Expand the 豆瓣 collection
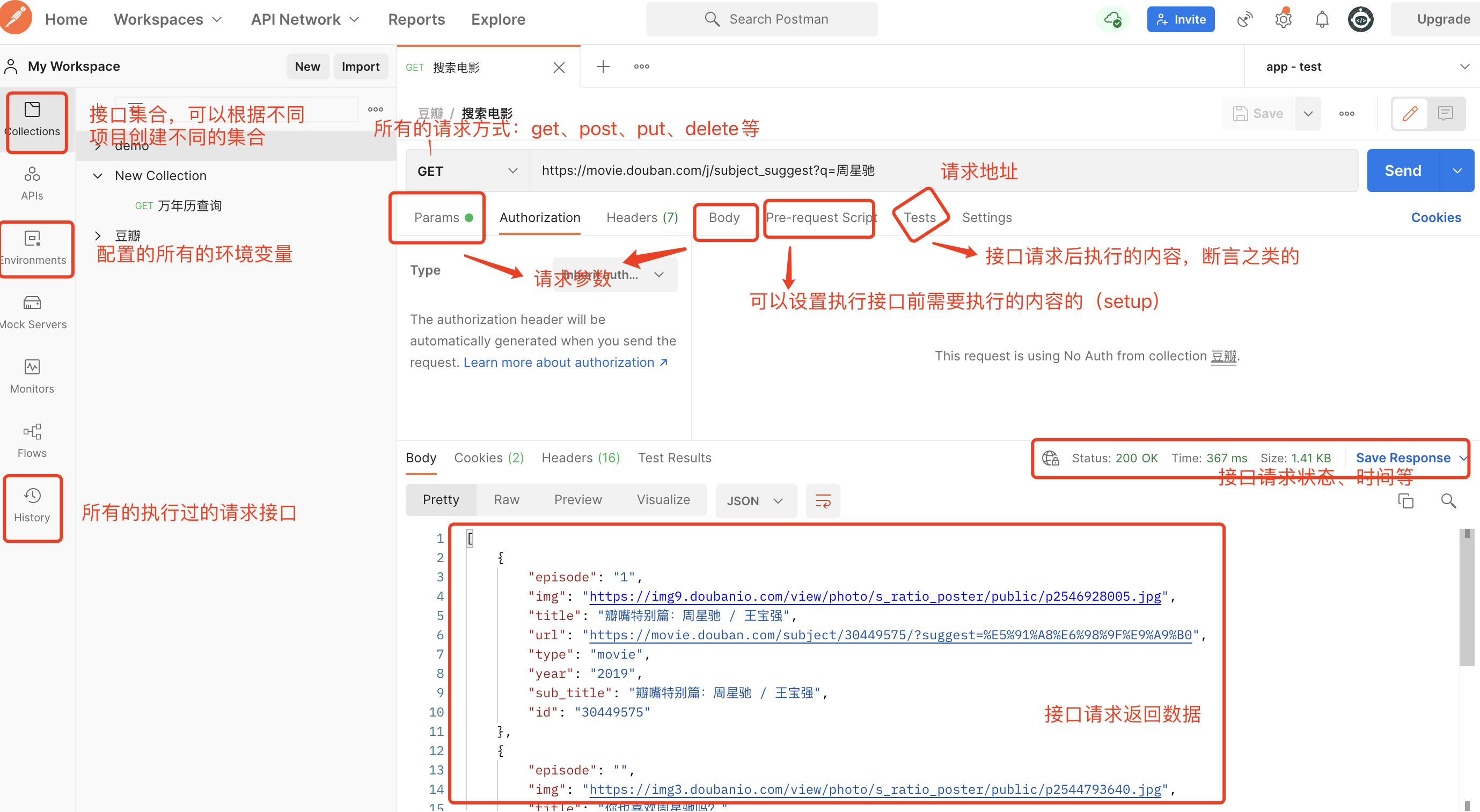The width and height of the screenshot is (1480, 812). [98, 235]
